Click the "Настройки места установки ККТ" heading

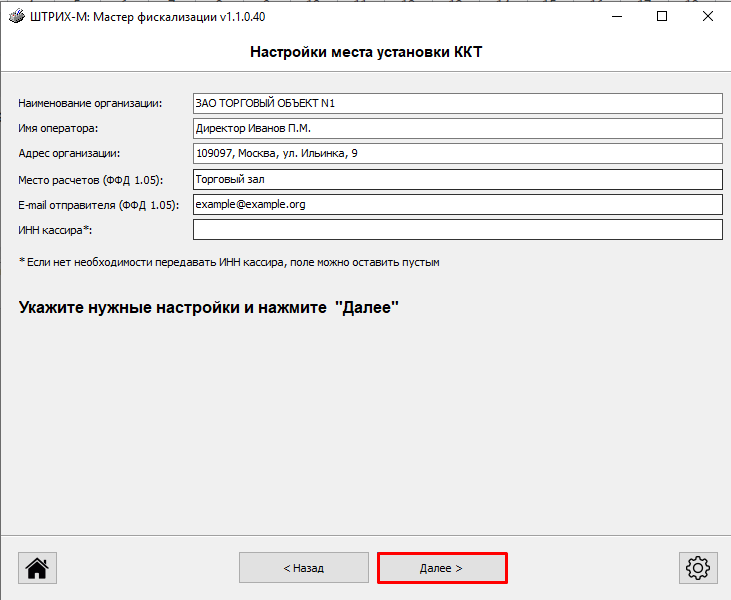tap(365, 51)
